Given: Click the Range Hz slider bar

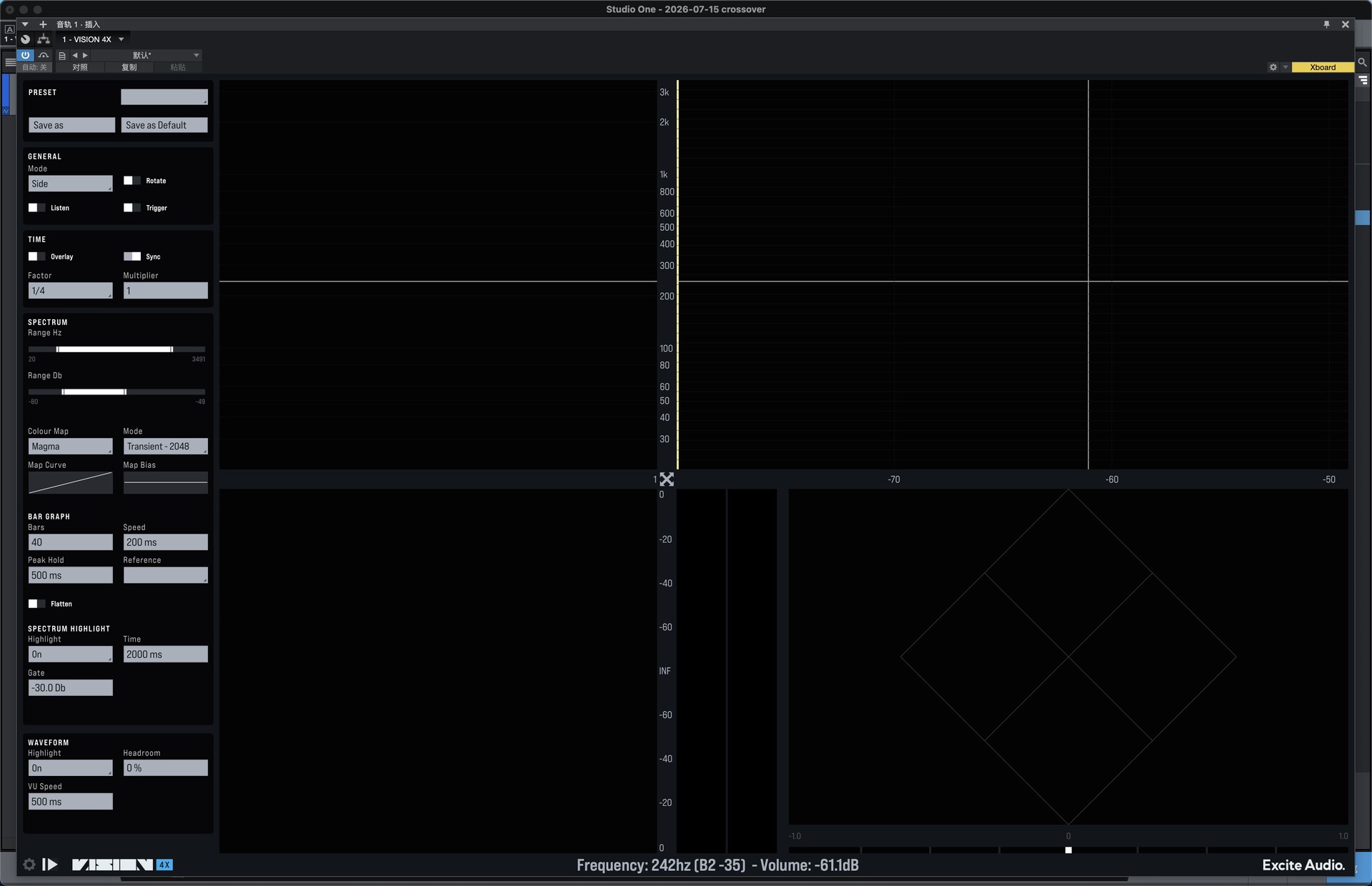Looking at the screenshot, I should coord(116,349).
